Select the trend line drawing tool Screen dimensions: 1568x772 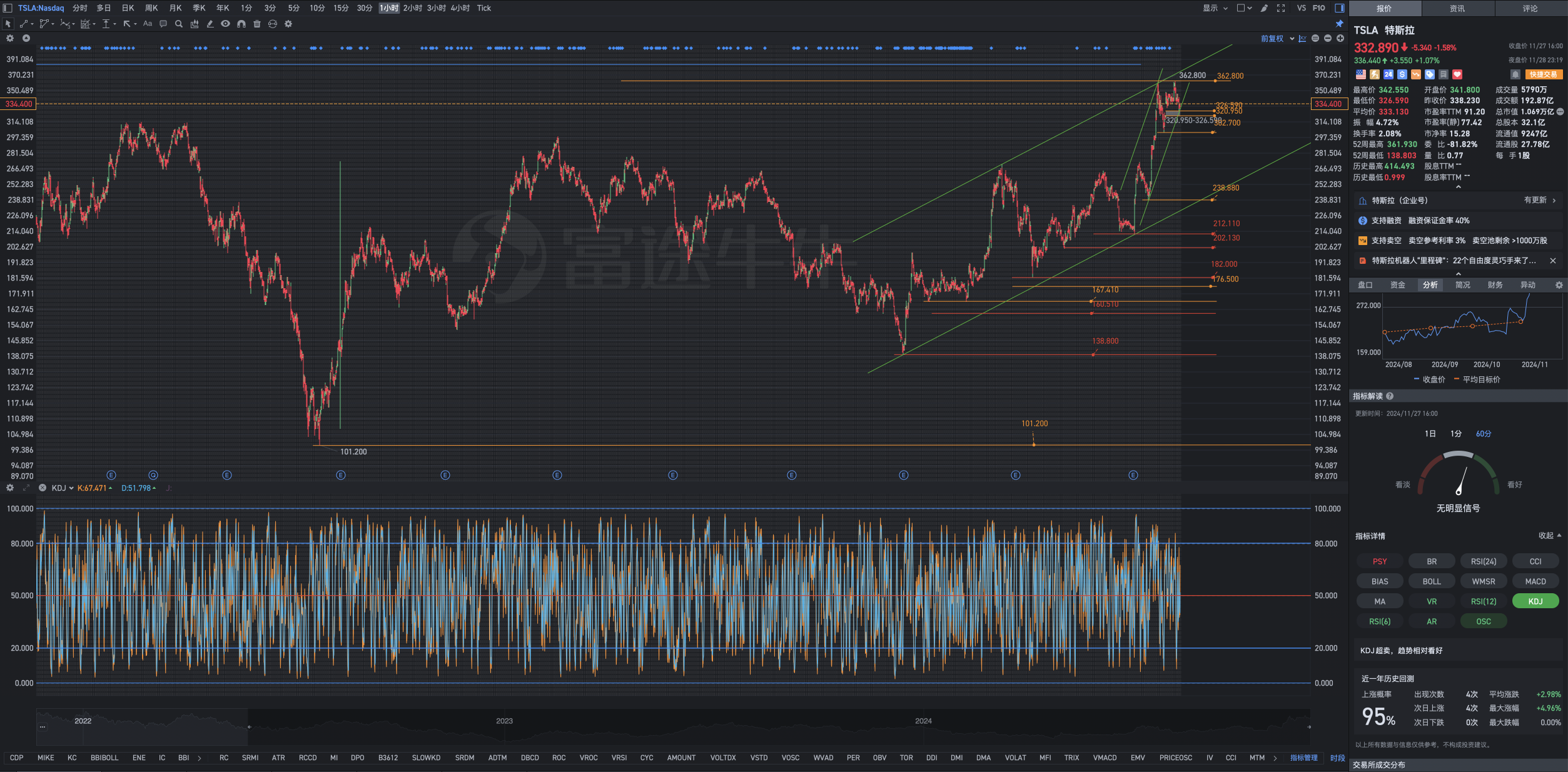click(23, 24)
